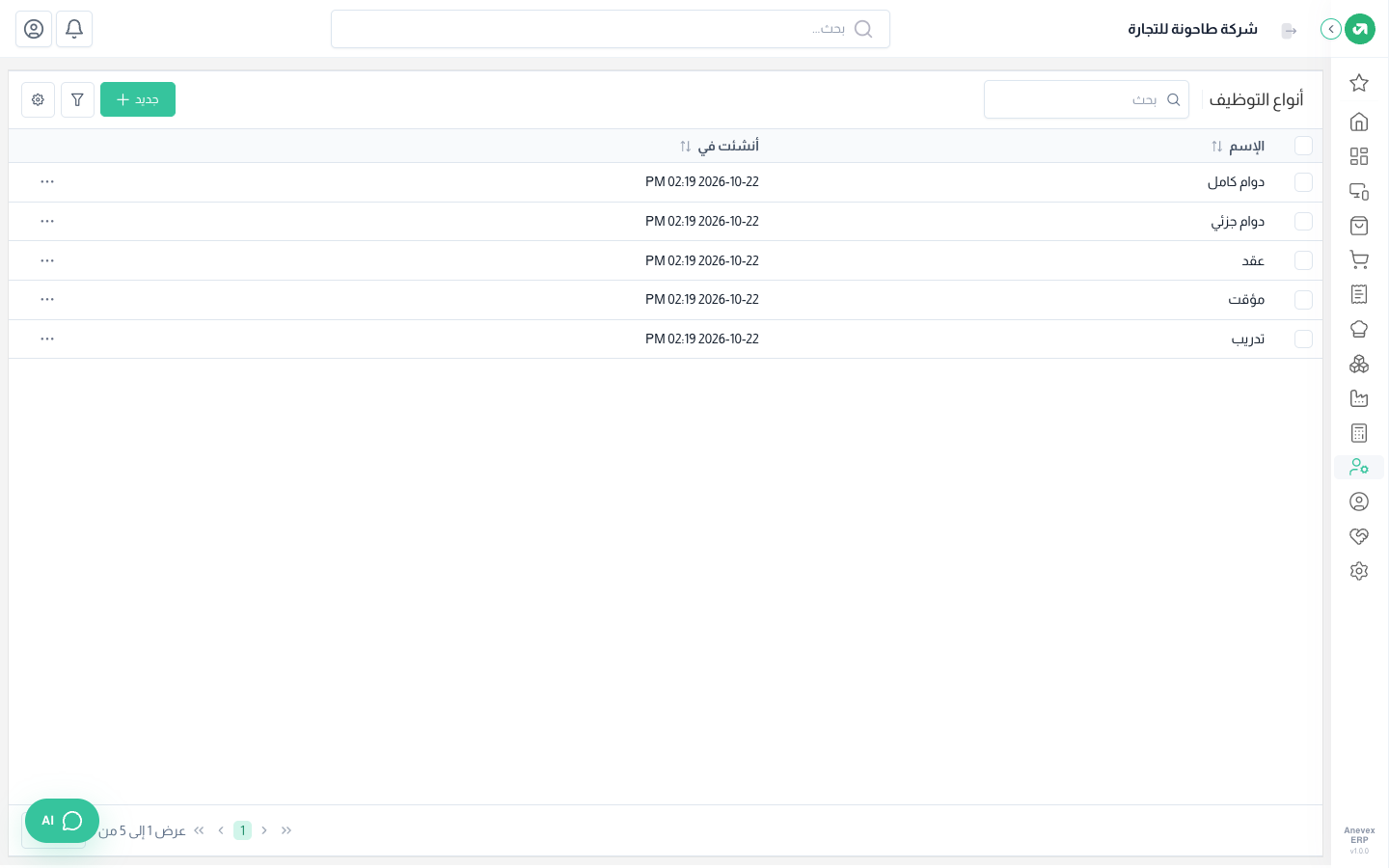
Task: Open the inventory boxes sidebar icon
Action: point(1359,364)
